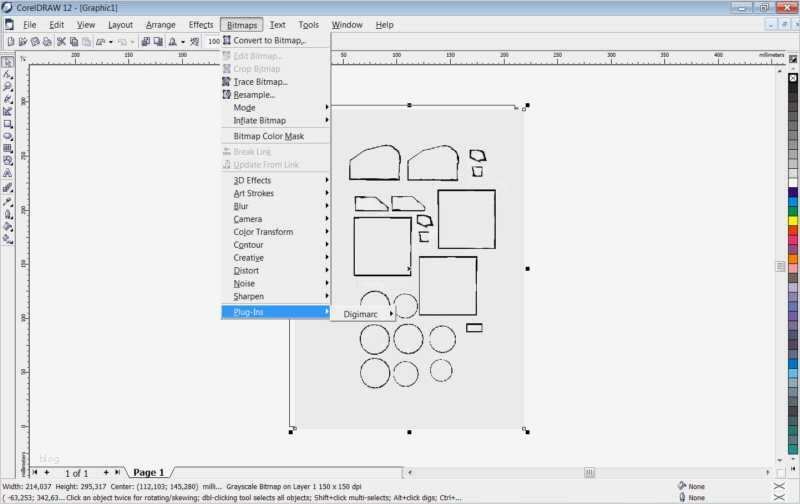Click the top-middle selection handle of bitmap
Viewport: 800px width, 504px height.
[x=409, y=105]
